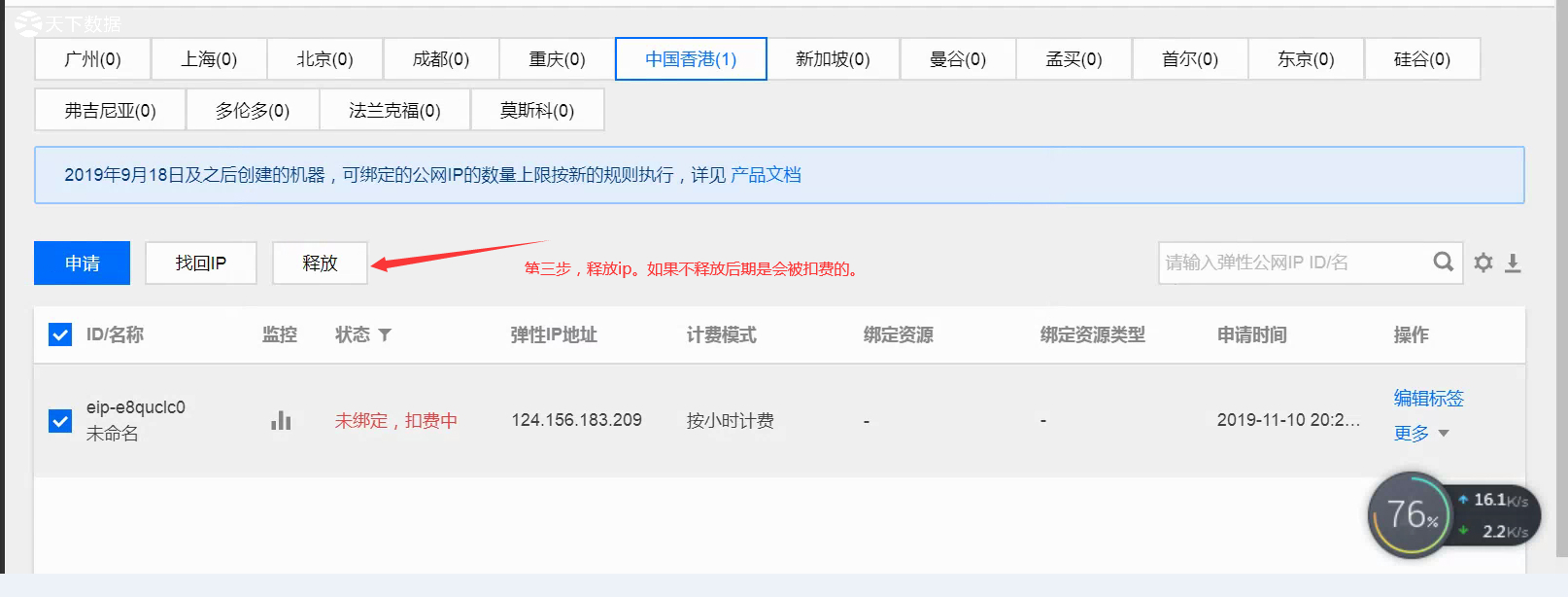Click the 找回IP button

pyautogui.click(x=201, y=263)
